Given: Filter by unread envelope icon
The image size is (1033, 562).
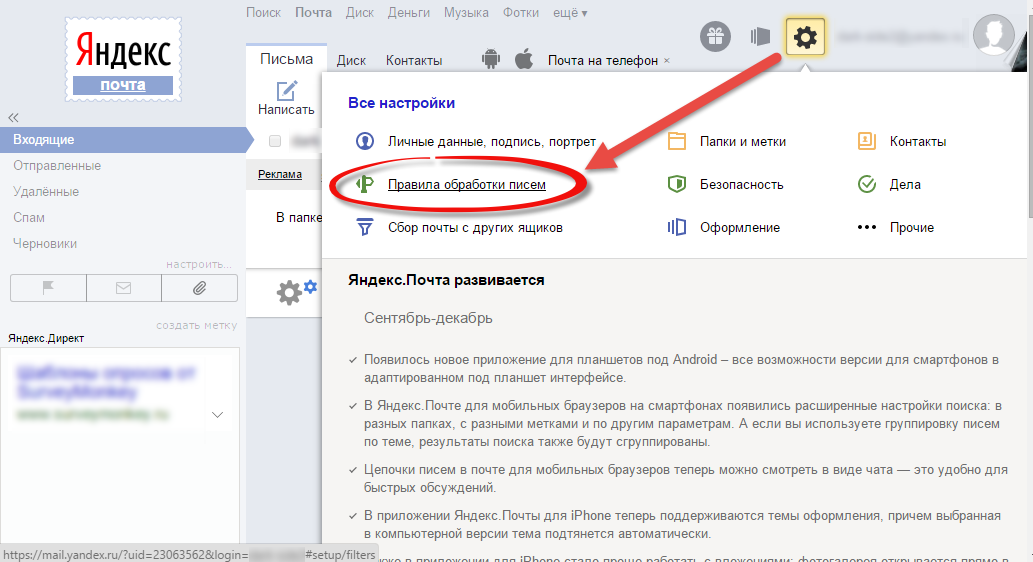Looking at the screenshot, I should 124,288.
